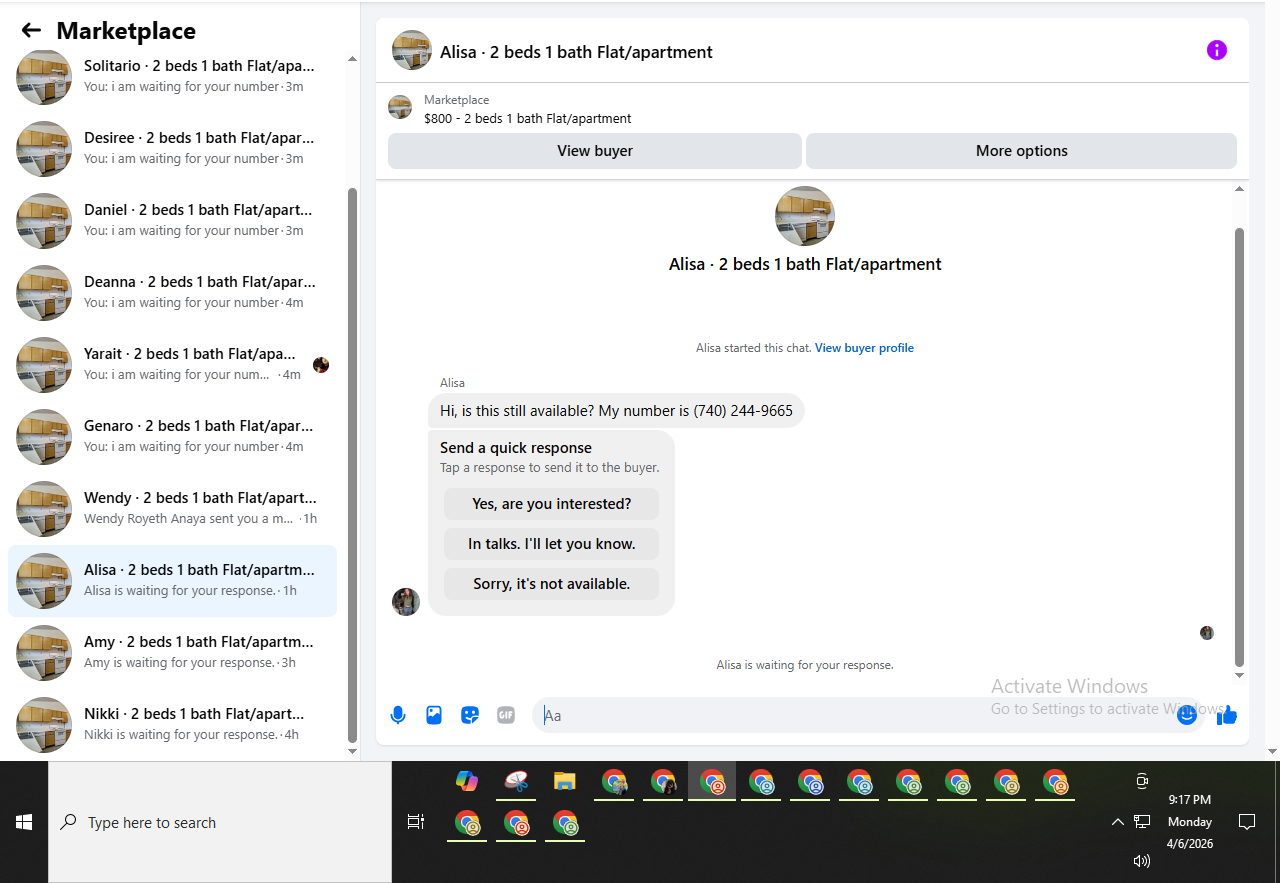The width and height of the screenshot is (1280, 883).
Task: Send a thumbs-up like
Action: click(x=1227, y=715)
